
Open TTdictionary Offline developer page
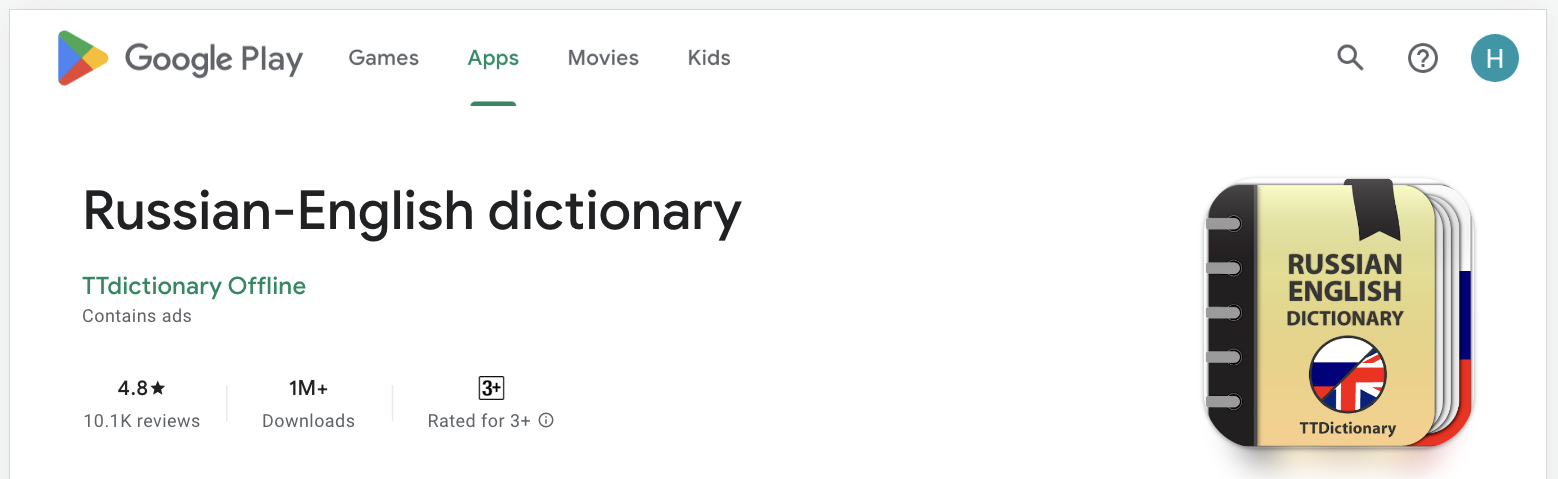(x=194, y=286)
